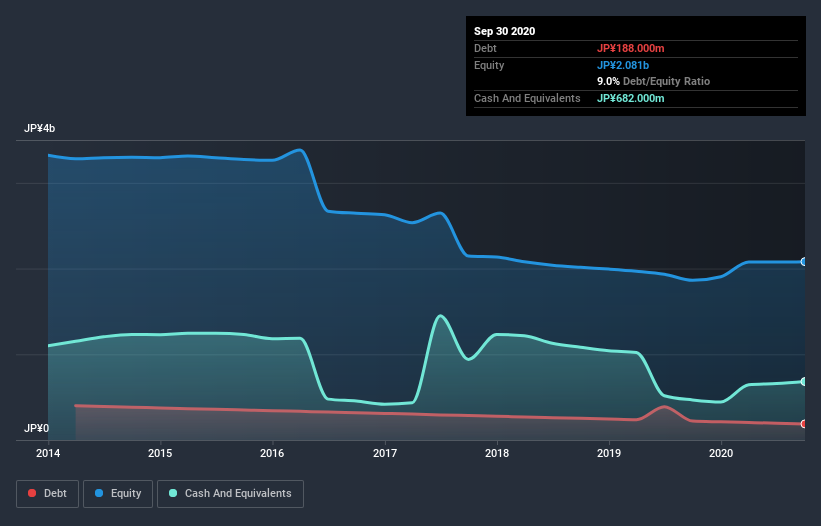This screenshot has height=526, width=821.
Task: Click the 2015 axis label
Action: (x=160, y=453)
